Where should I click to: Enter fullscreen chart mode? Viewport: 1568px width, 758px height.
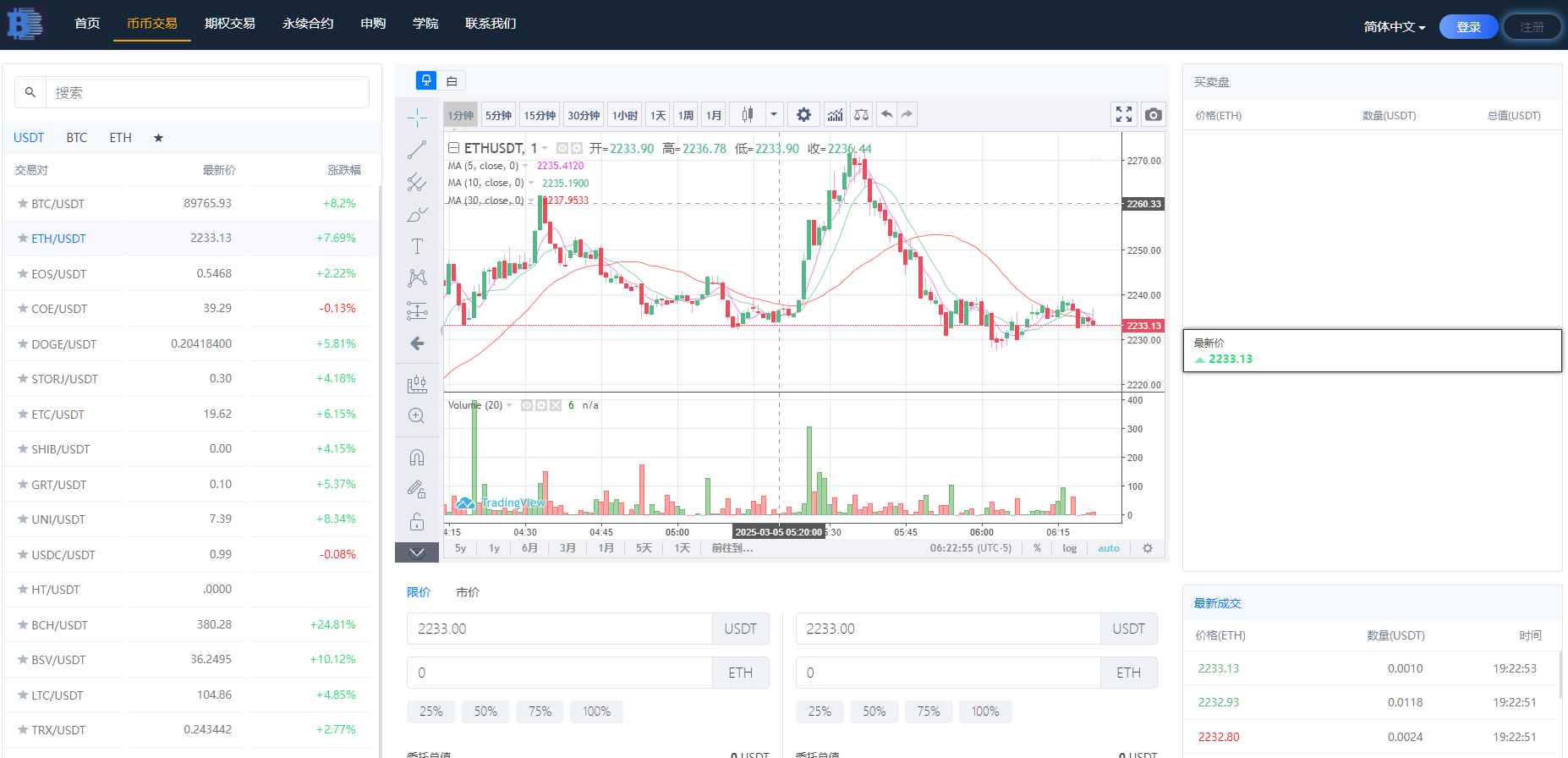1123,115
